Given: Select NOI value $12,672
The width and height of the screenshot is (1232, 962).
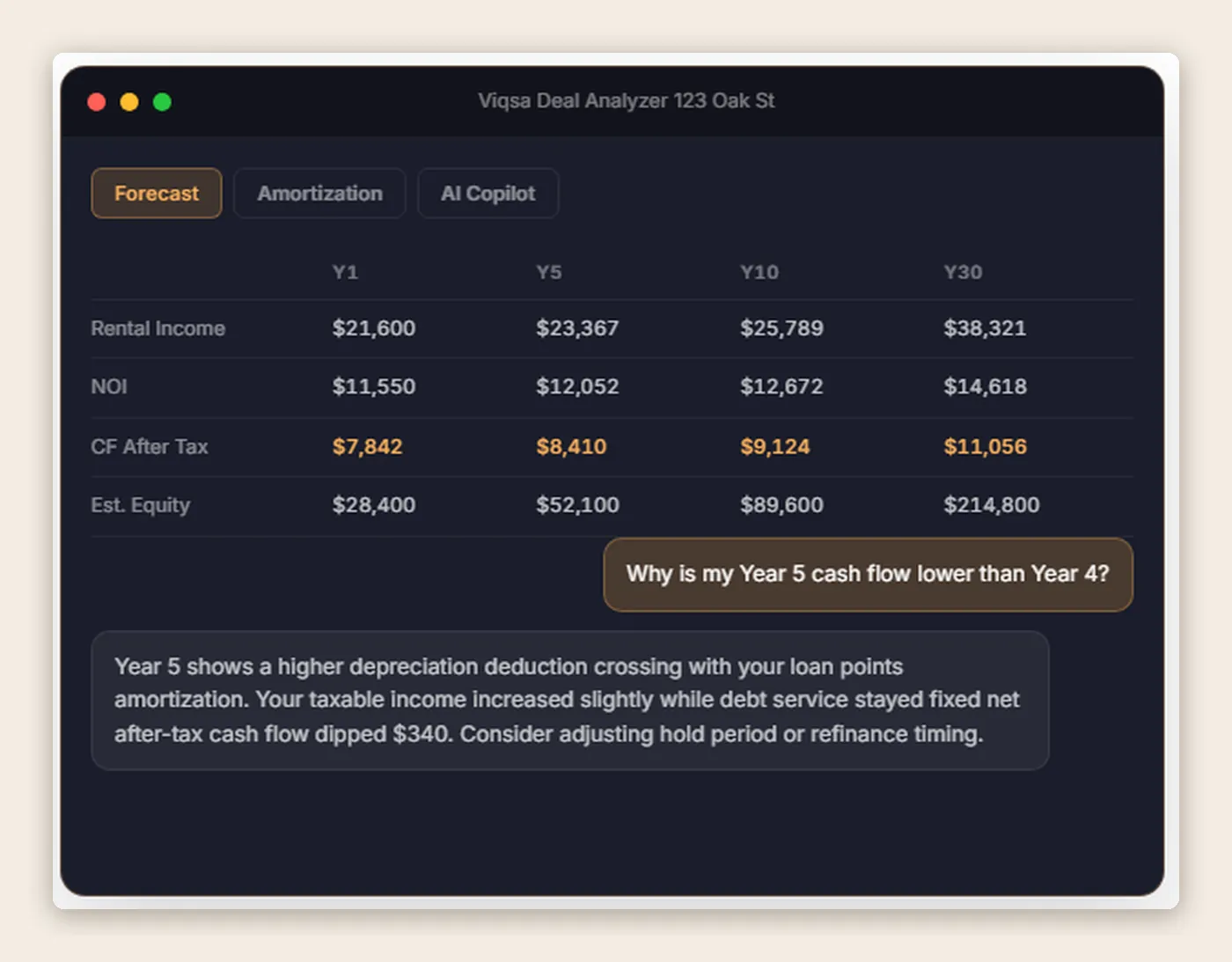Looking at the screenshot, I should click(781, 386).
